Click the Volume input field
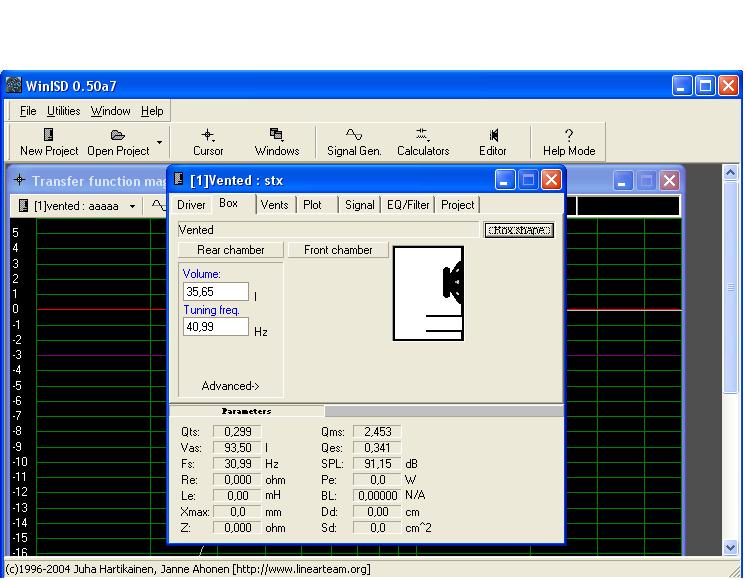This screenshot has width=746, height=580. [215, 291]
